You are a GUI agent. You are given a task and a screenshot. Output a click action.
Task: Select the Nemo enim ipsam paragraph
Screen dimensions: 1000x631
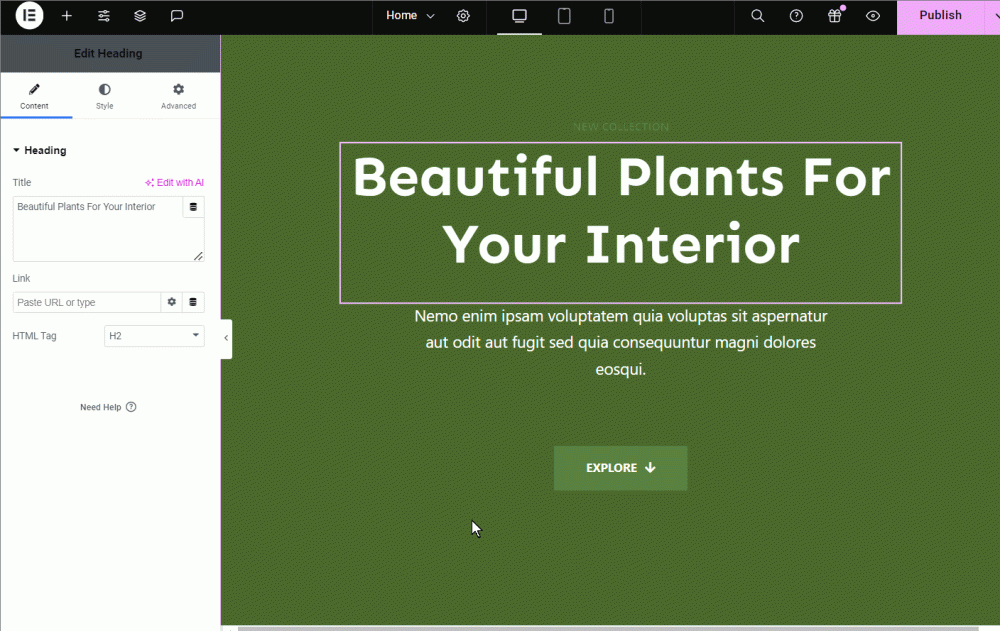tap(621, 343)
